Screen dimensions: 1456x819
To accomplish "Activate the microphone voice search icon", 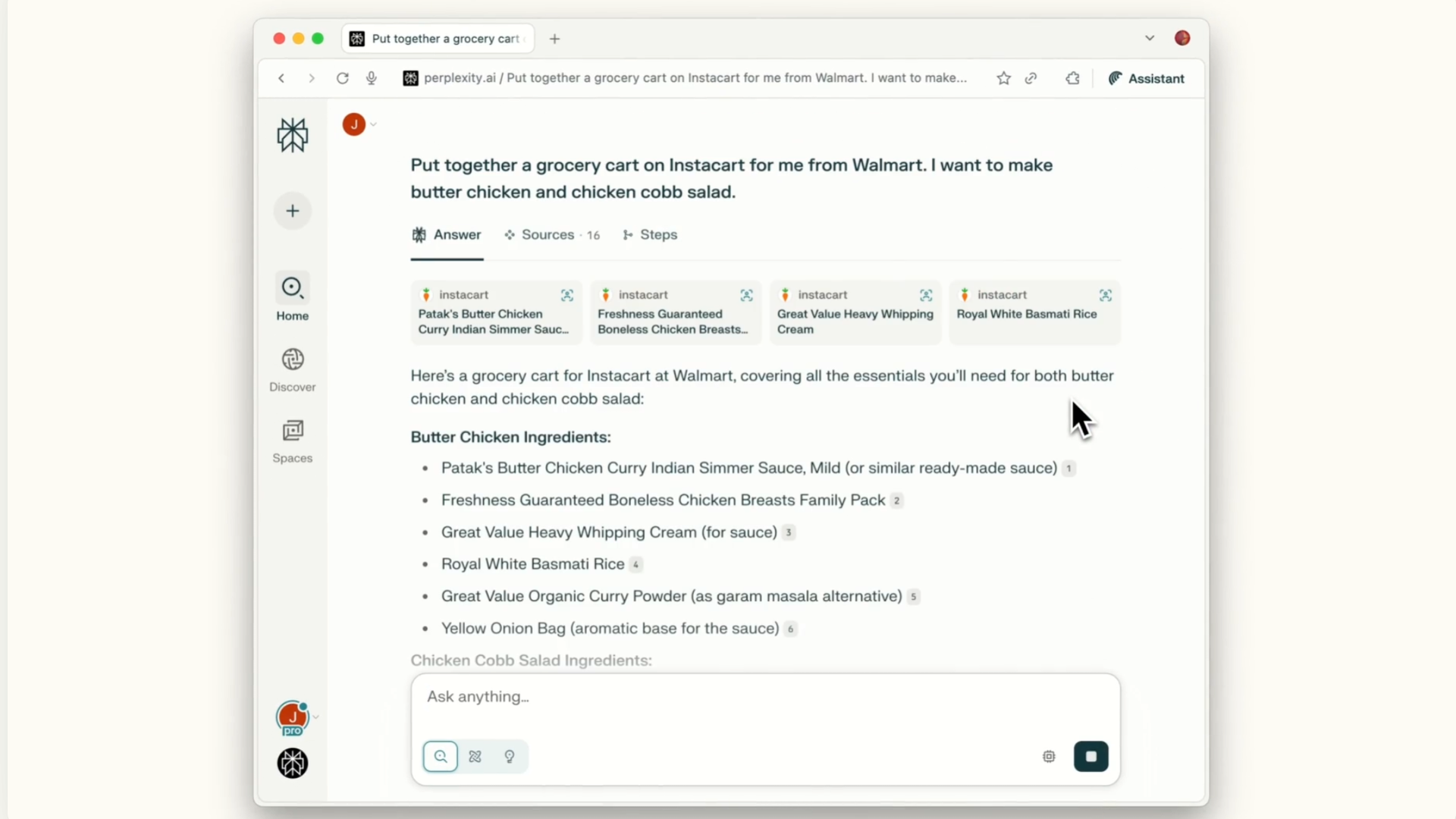I will pyautogui.click(x=371, y=78).
